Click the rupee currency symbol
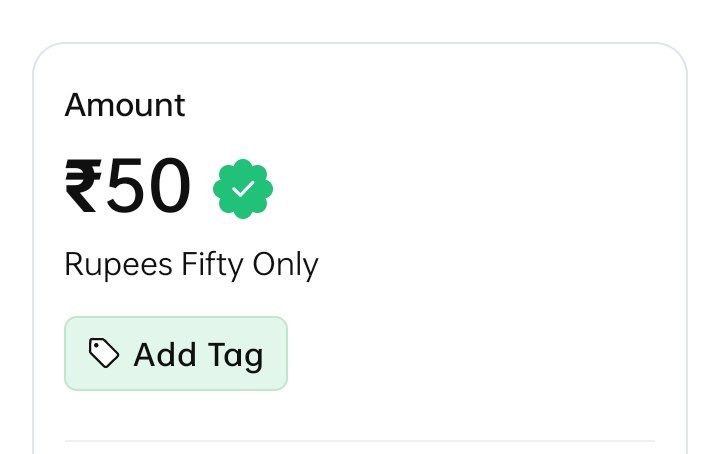This screenshot has height=454, width=720. (84, 188)
